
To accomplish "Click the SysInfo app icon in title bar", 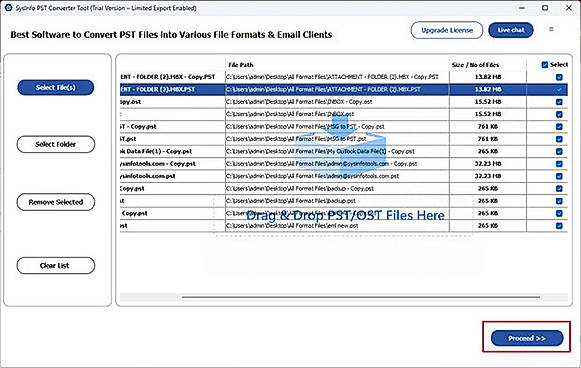I will (x=8, y=8).
